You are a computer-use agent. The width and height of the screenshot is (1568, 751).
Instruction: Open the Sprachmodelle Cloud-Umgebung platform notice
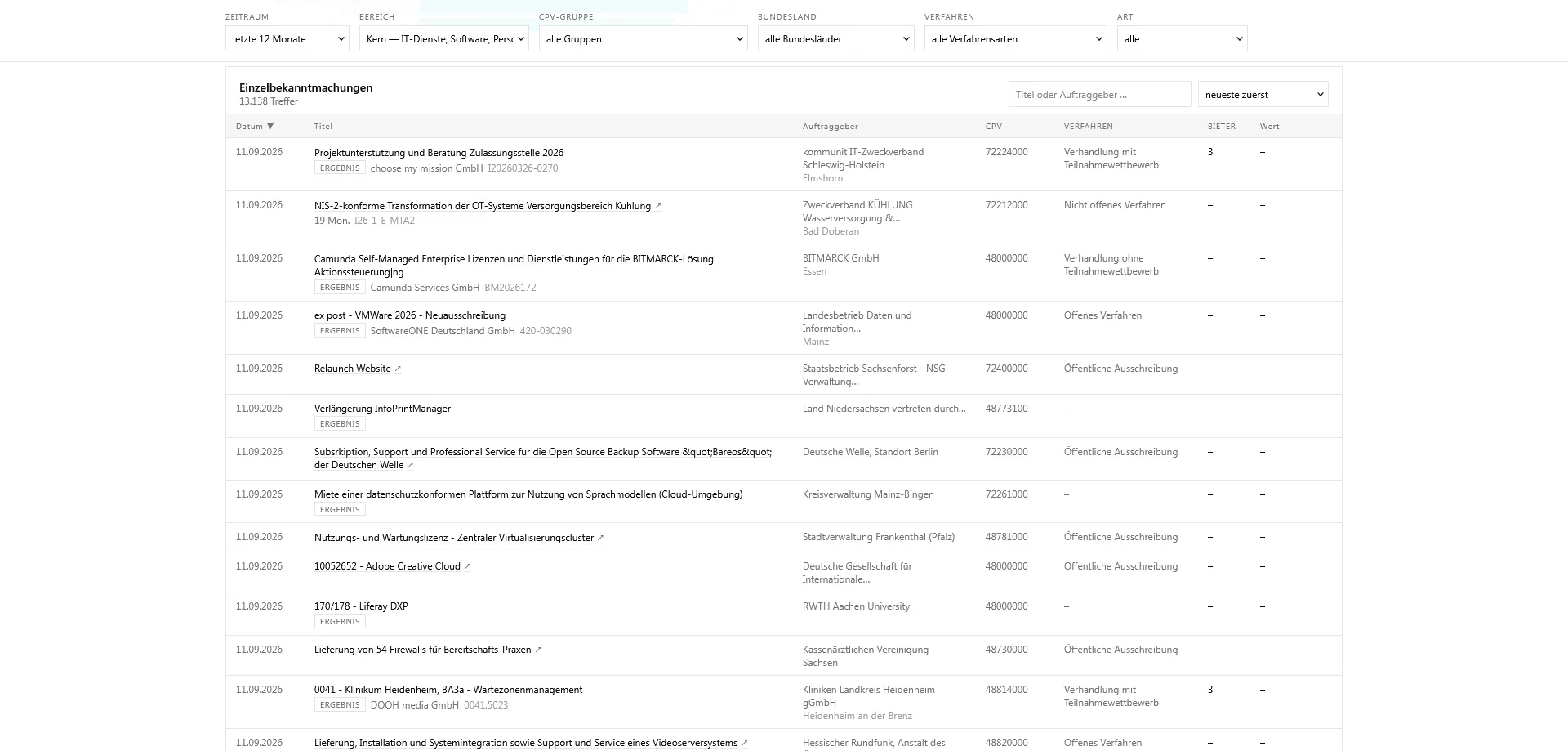pos(528,494)
